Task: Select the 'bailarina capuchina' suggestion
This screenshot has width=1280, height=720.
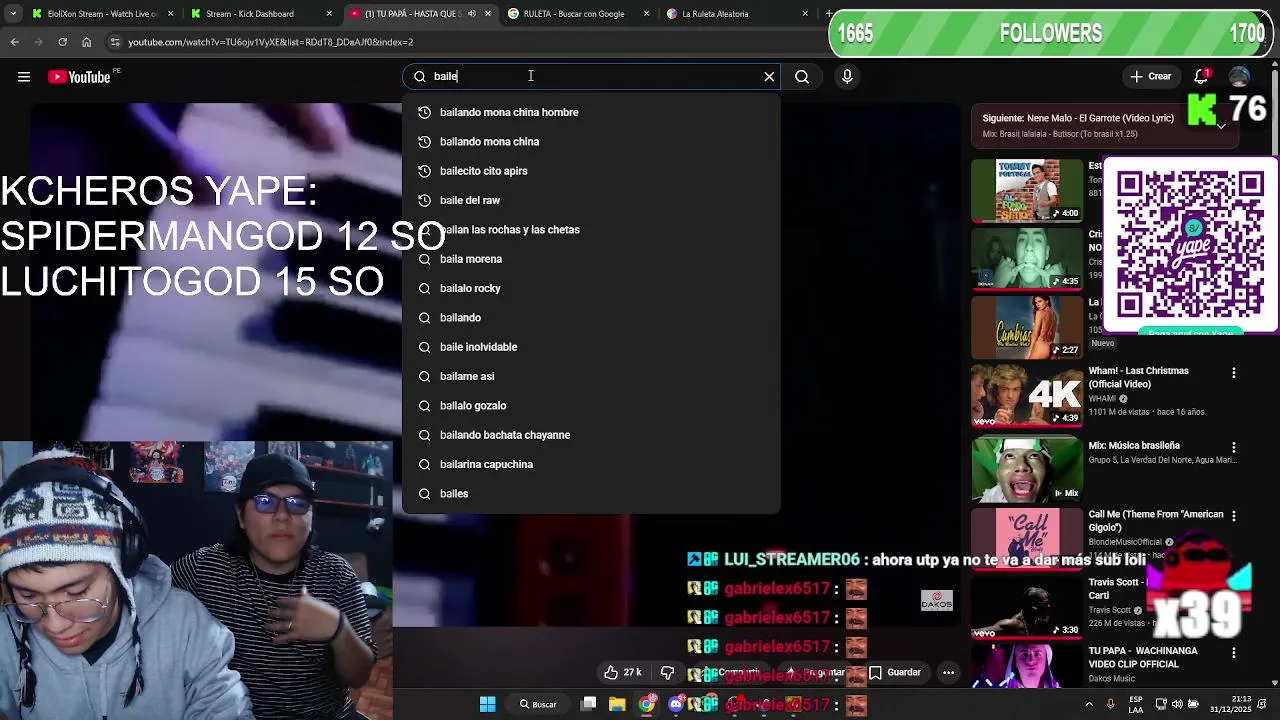Action: 591,464
